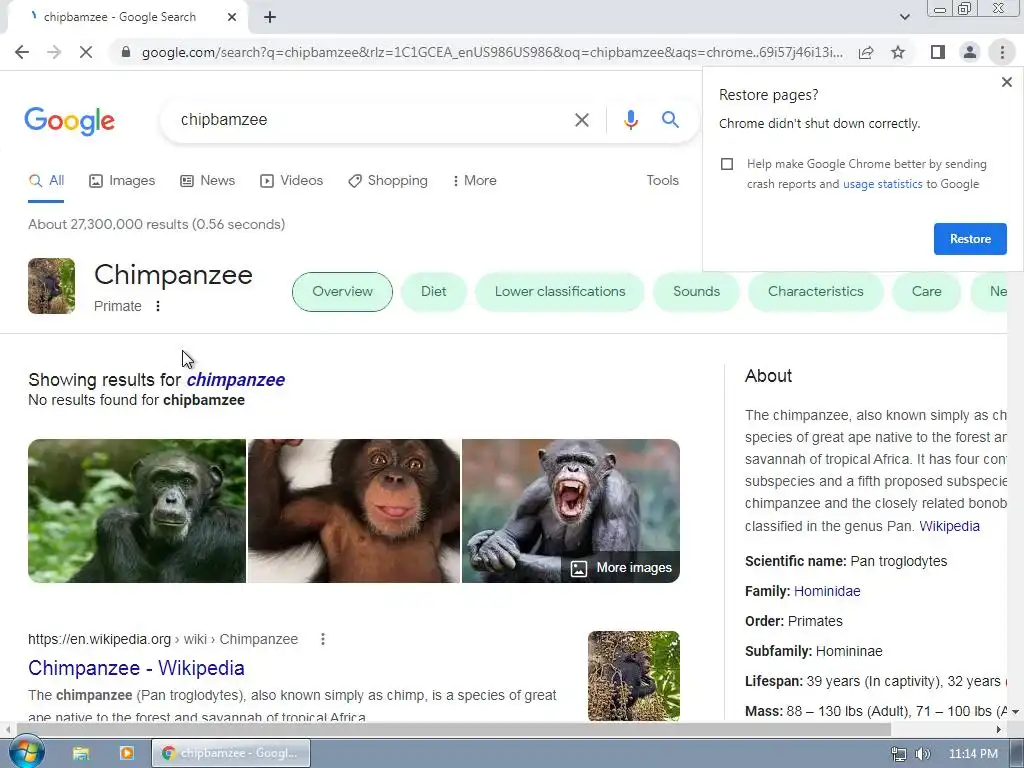This screenshot has height=768, width=1024.
Task: Select the Diet chip
Action: (434, 292)
